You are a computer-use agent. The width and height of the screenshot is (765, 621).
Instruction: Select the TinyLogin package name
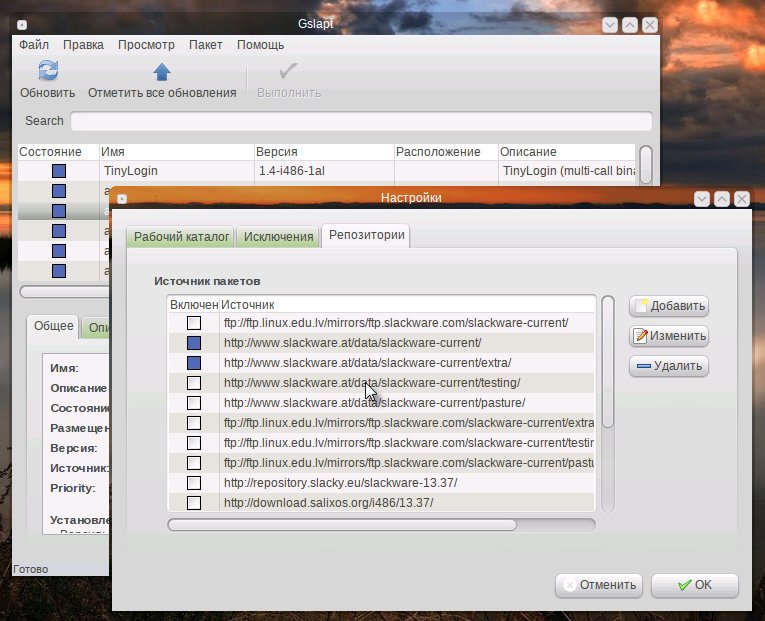click(x=130, y=171)
